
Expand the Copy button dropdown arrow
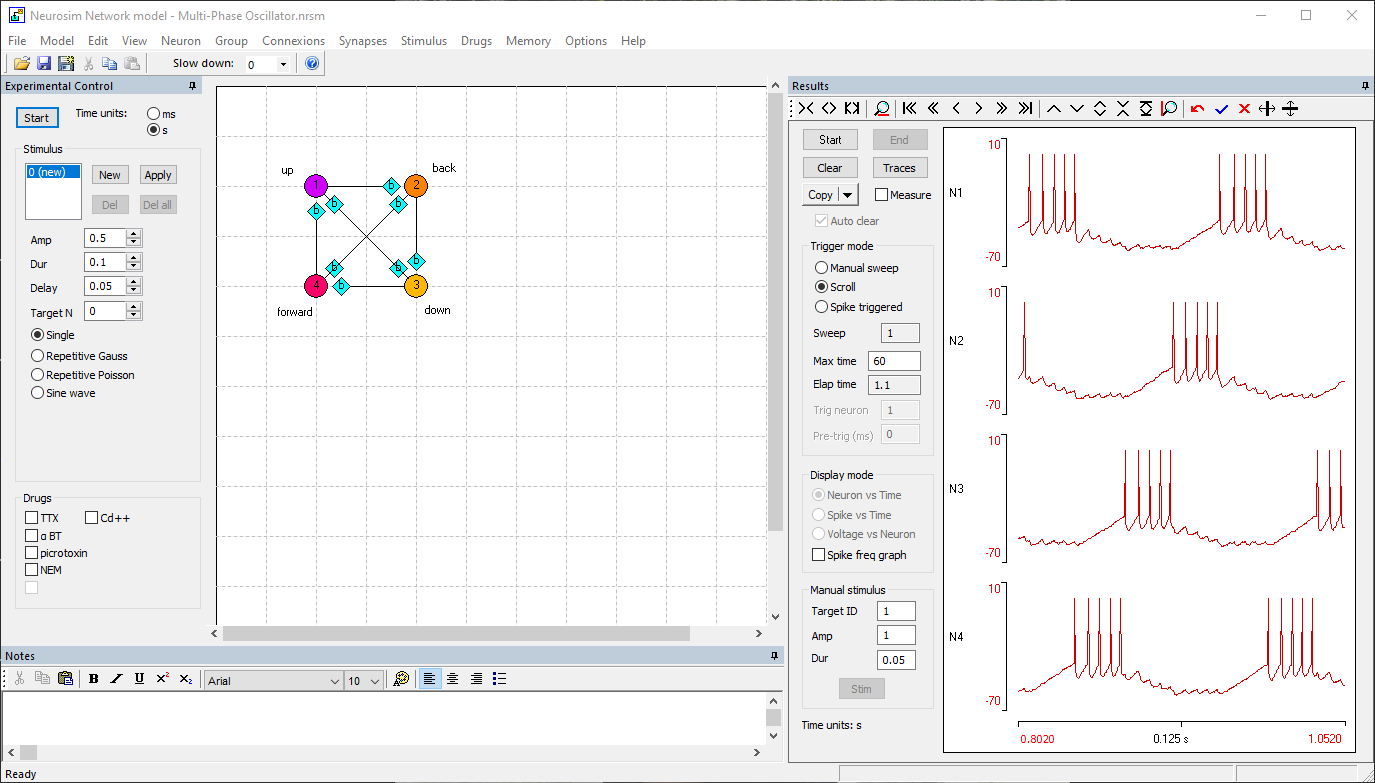849,195
